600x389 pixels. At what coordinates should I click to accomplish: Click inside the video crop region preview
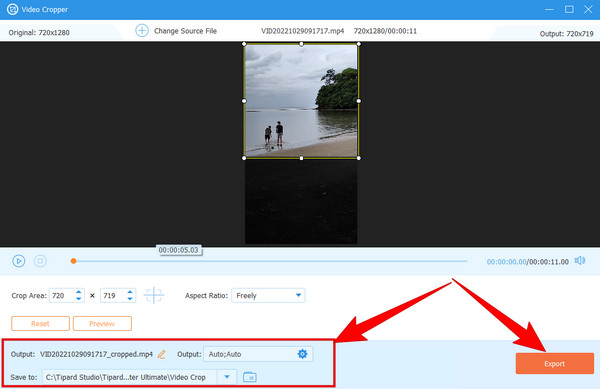pos(302,101)
